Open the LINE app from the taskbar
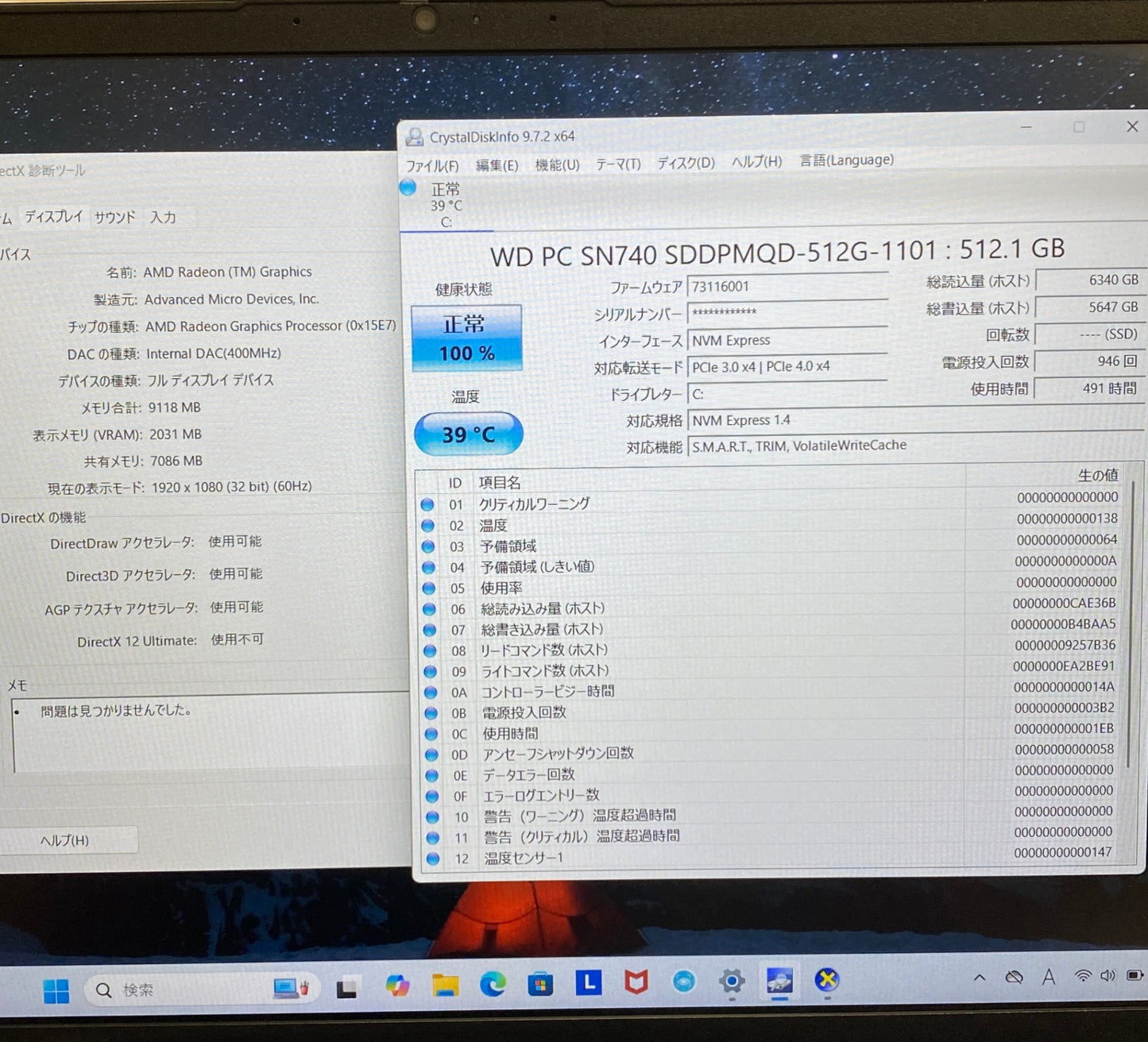The height and width of the screenshot is (1042, 1148). coord(588,983)
